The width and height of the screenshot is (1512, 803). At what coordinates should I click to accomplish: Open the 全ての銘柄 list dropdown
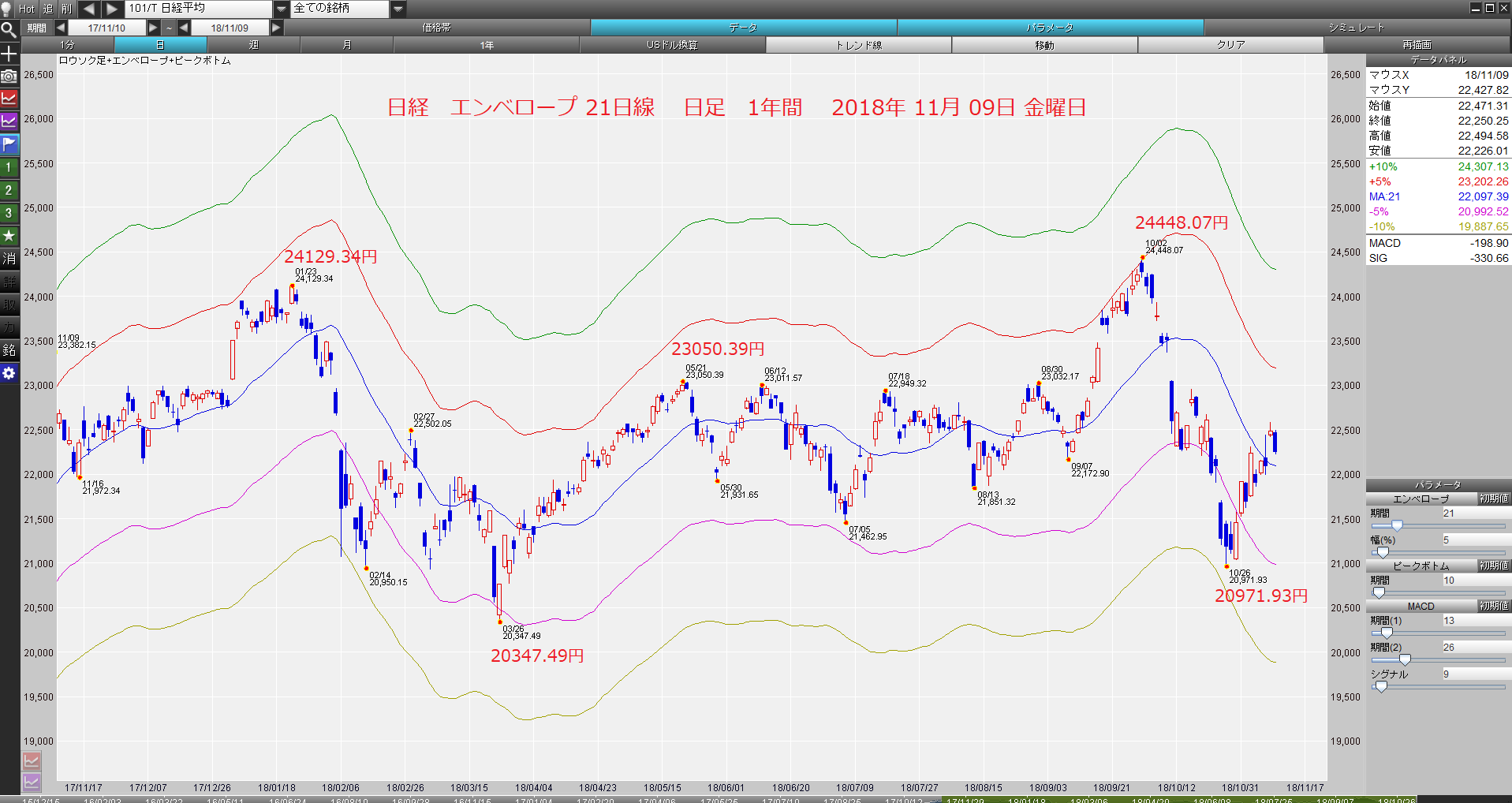pyautogui.click(x=398, y=9)
